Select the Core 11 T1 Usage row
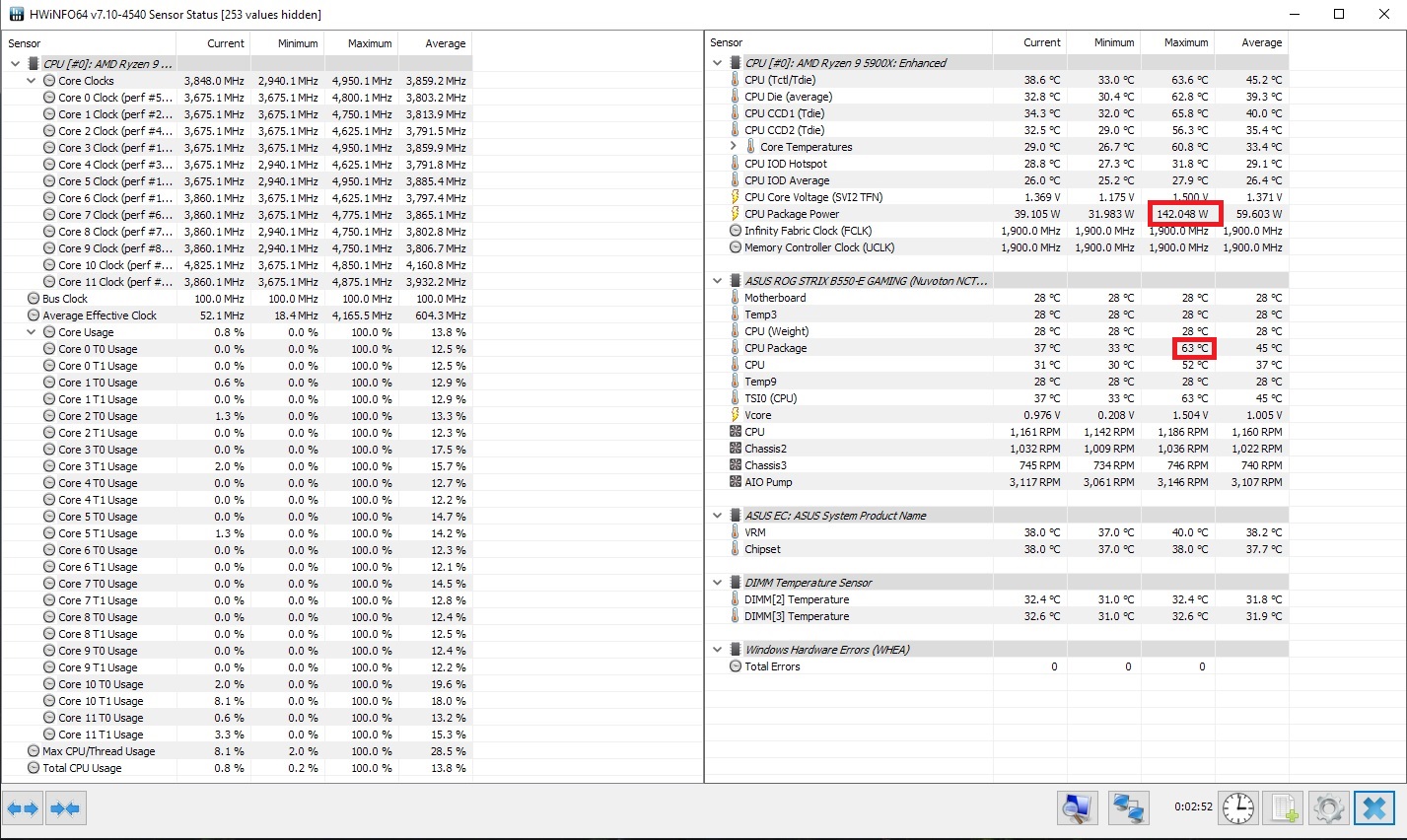1407x840 pixels. coord(237,735)
